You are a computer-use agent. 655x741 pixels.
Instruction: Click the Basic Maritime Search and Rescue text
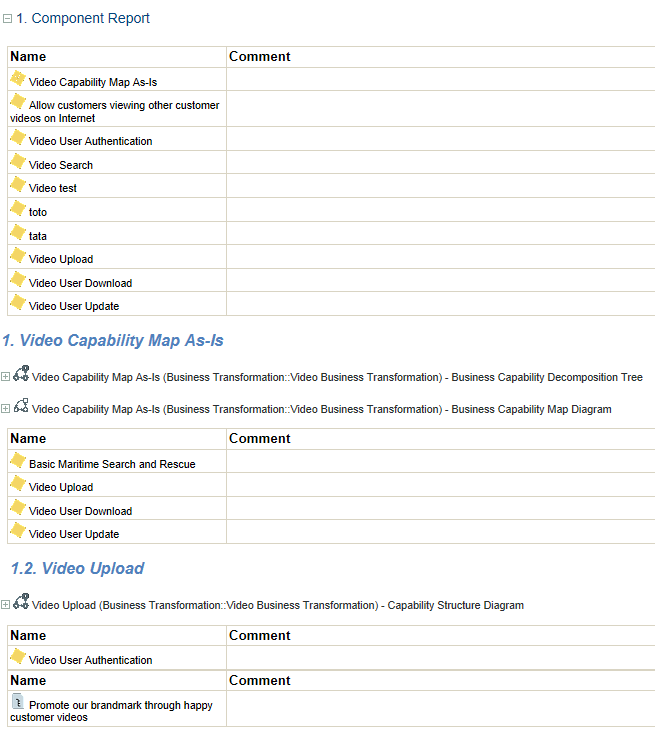112,464
